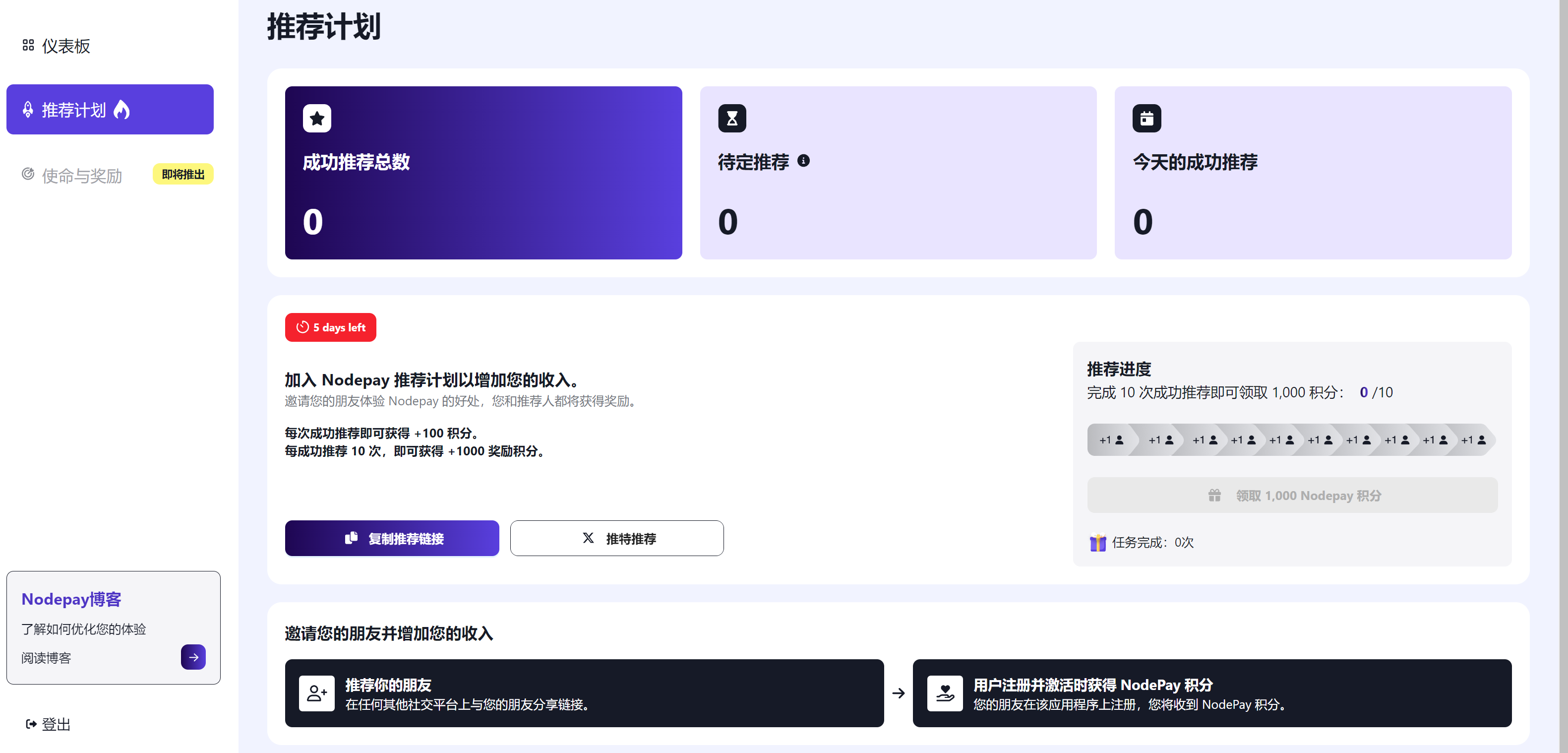
Task: Click the info icon next to 待定推荐
Action: coord(803,161)
